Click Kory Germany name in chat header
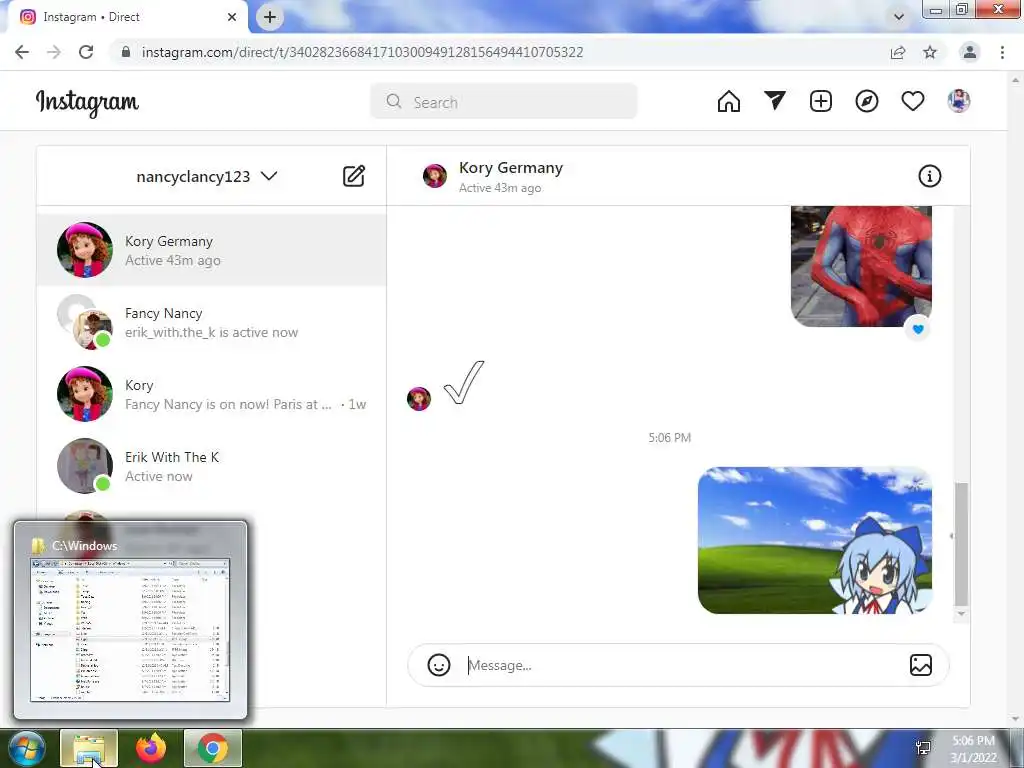 pyautogui.click(x=511, y=168)
